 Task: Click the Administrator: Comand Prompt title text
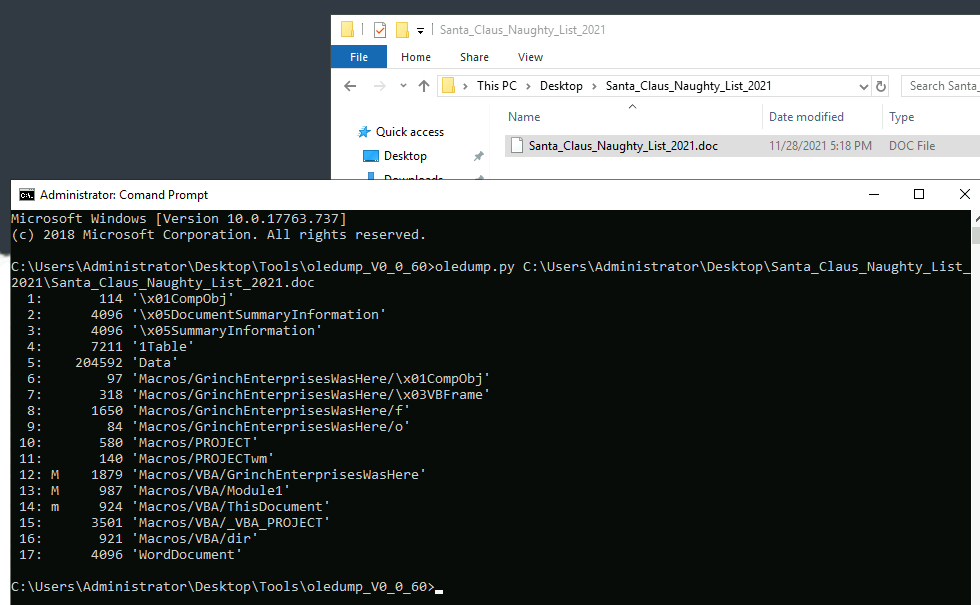(x=124, y=195)
